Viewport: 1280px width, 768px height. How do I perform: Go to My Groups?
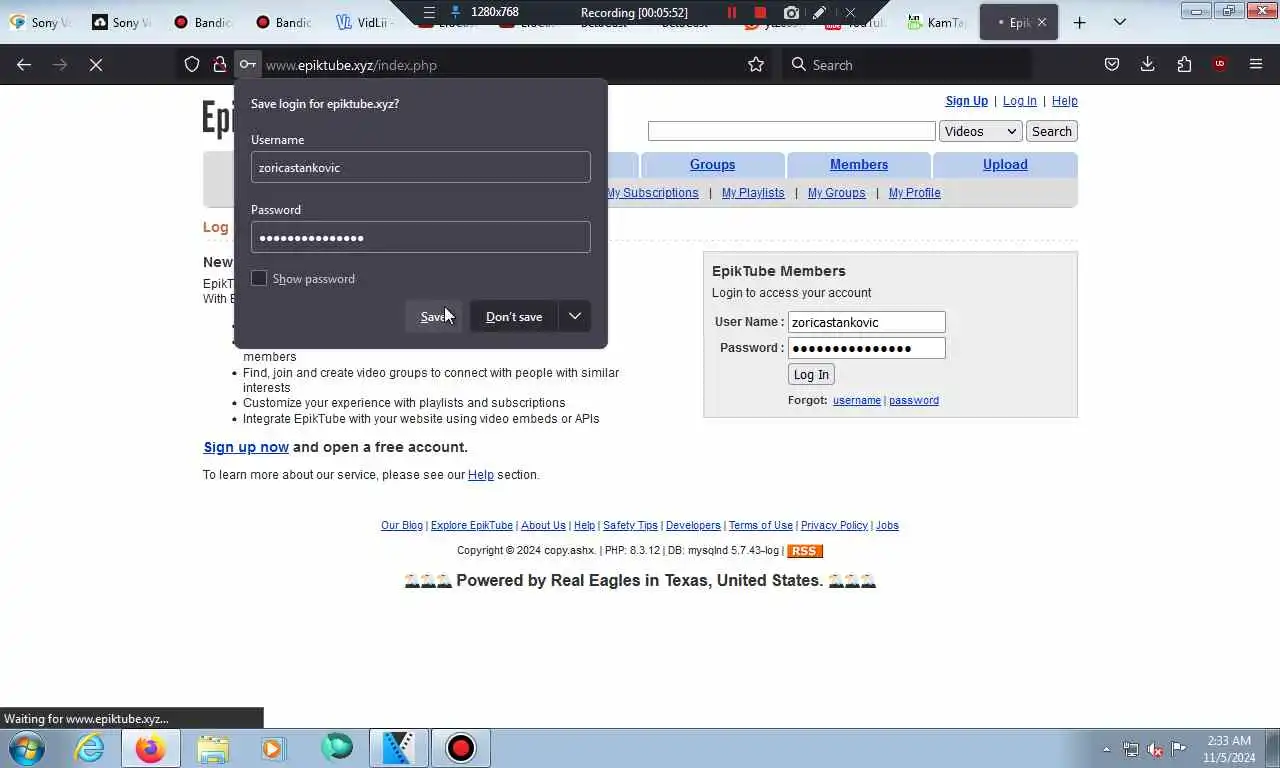click(x=837, y=193)
